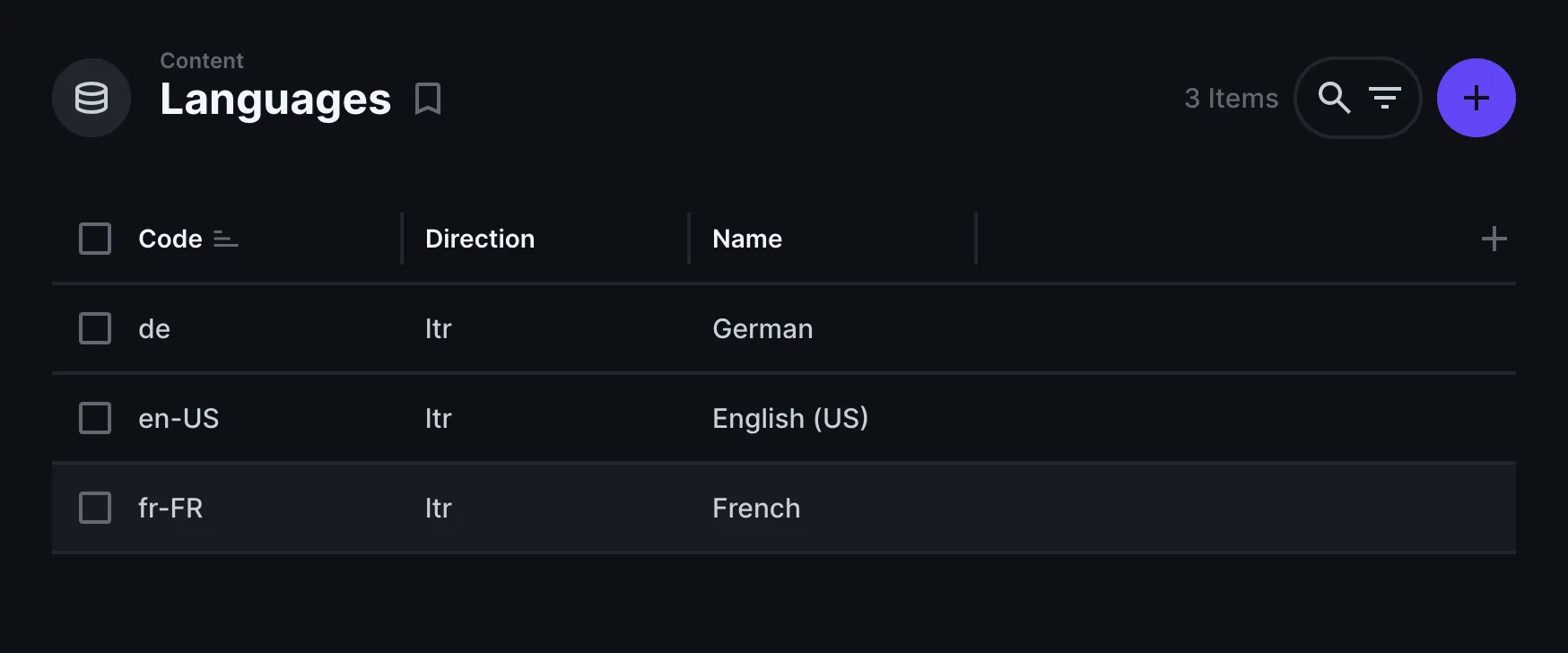Select the checkbox for the de row
The width and height of the screenshot is (1568, 653).
tap(94, 328)
